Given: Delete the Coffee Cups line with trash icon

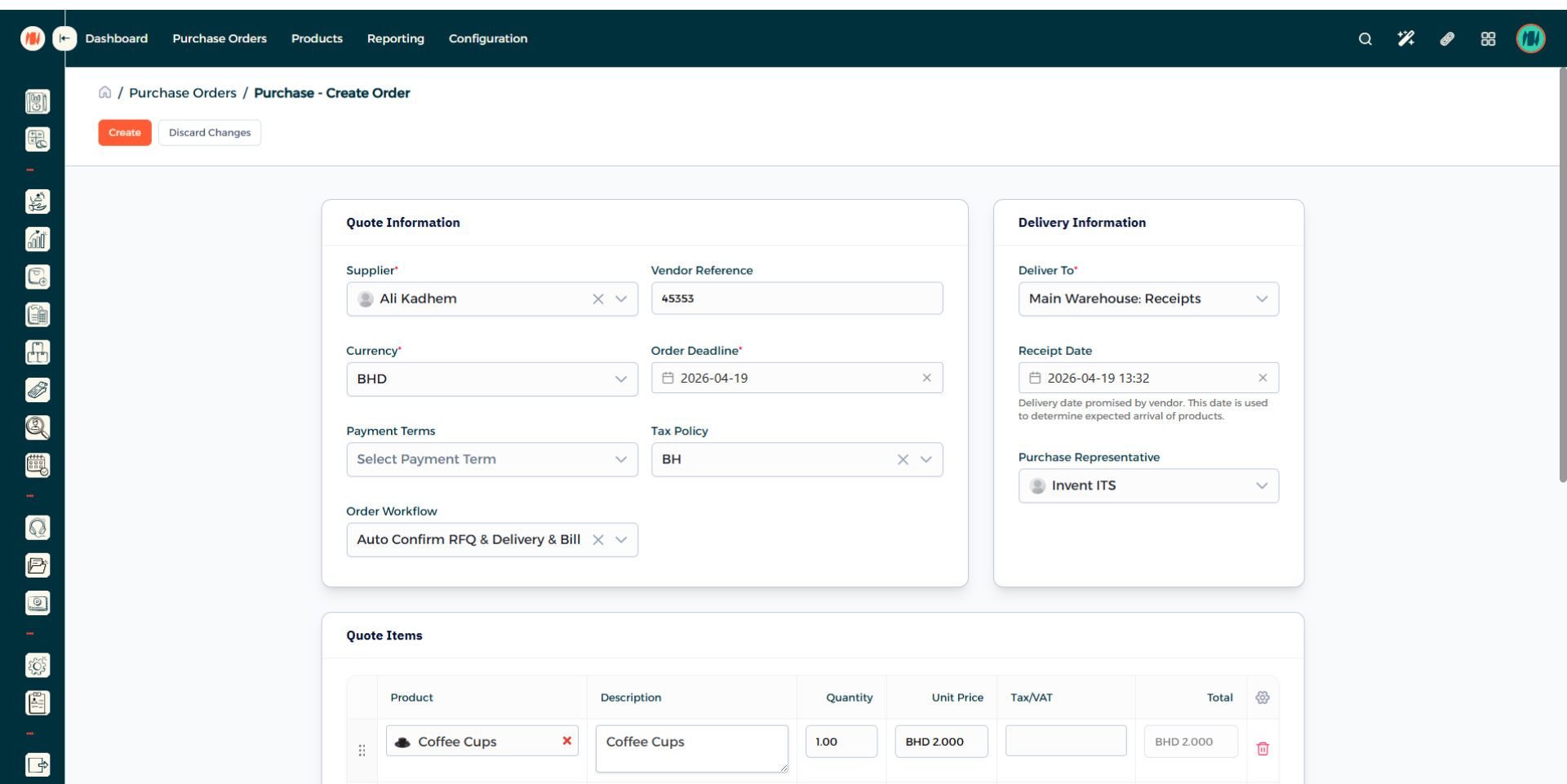Looking at the screenshot, I should click(x=1263, y=748).
